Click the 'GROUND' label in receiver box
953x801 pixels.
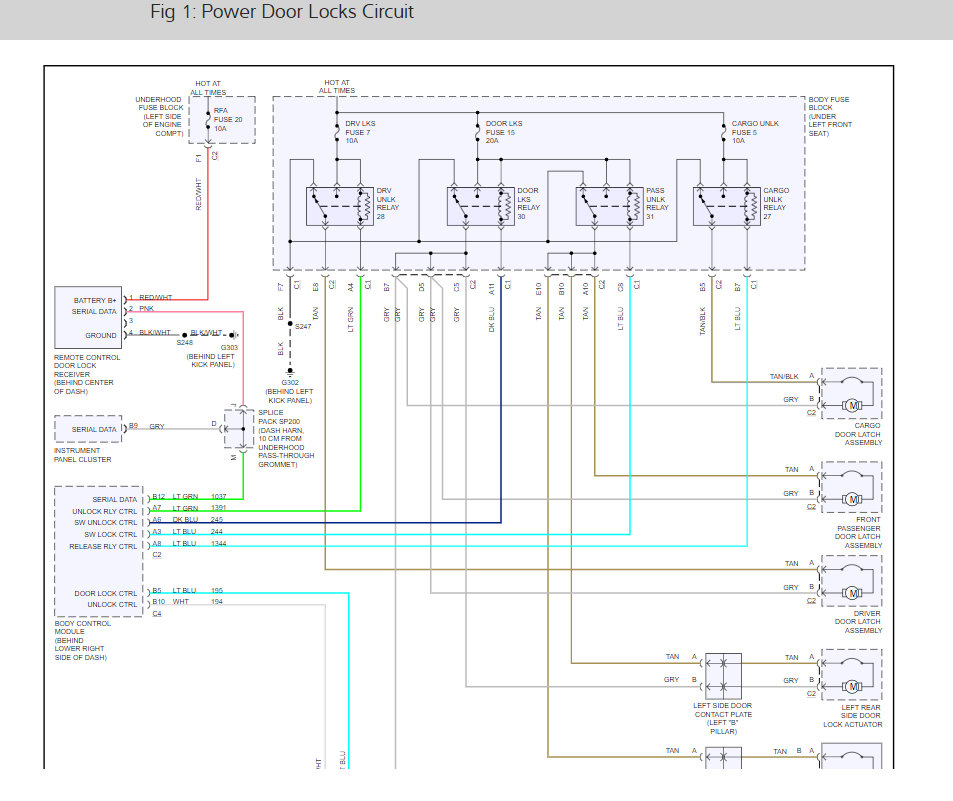pyautogui.click(x=100, y=335)
